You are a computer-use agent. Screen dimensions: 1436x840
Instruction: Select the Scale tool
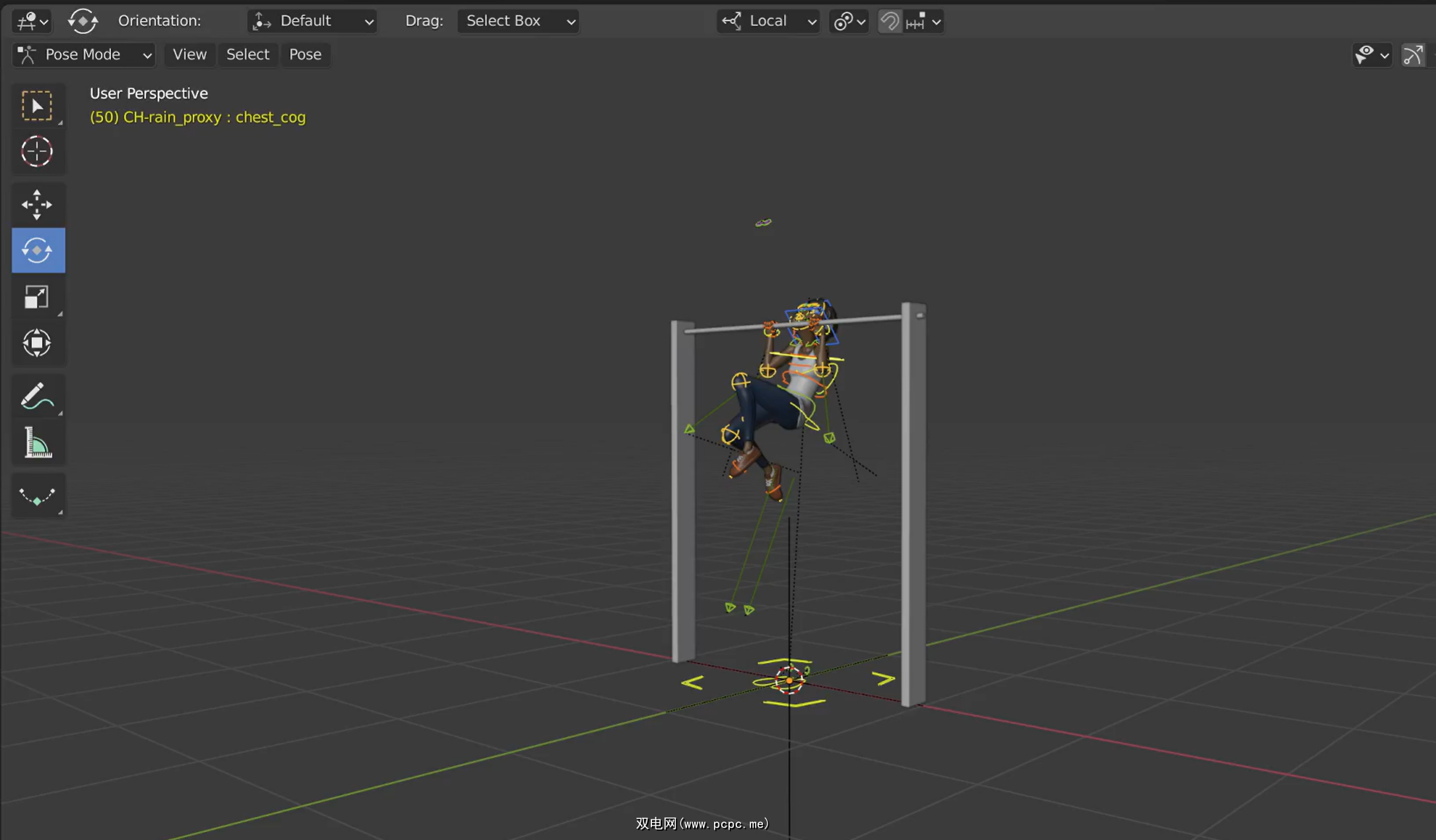point(37,297)
